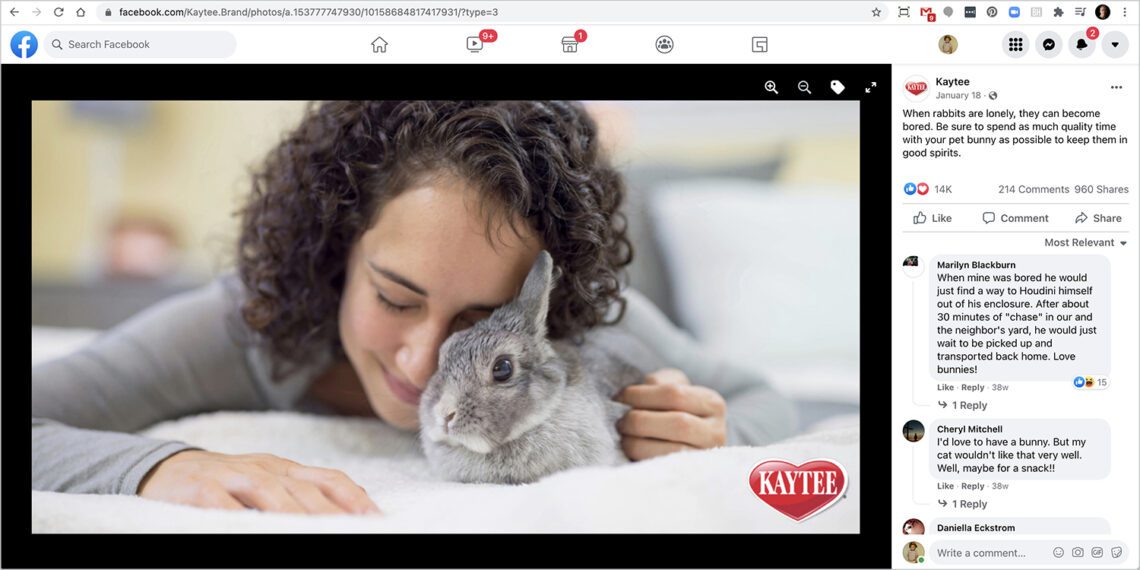Open Pinterest extension icon

992,12
